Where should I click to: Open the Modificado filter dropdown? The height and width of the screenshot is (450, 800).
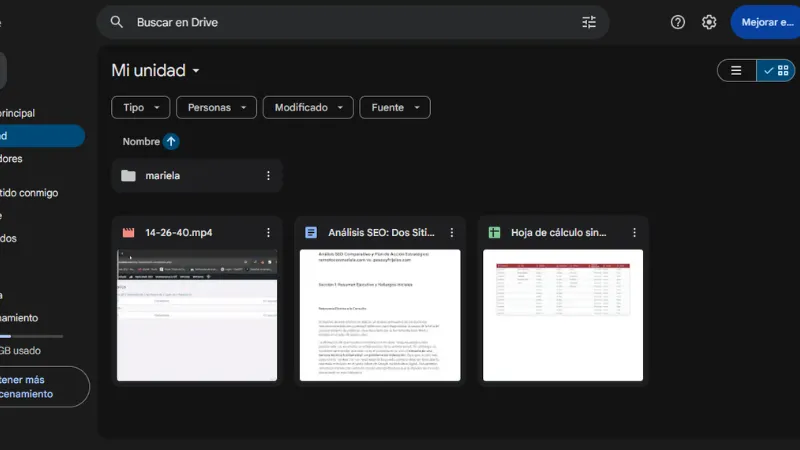point(308,108)
